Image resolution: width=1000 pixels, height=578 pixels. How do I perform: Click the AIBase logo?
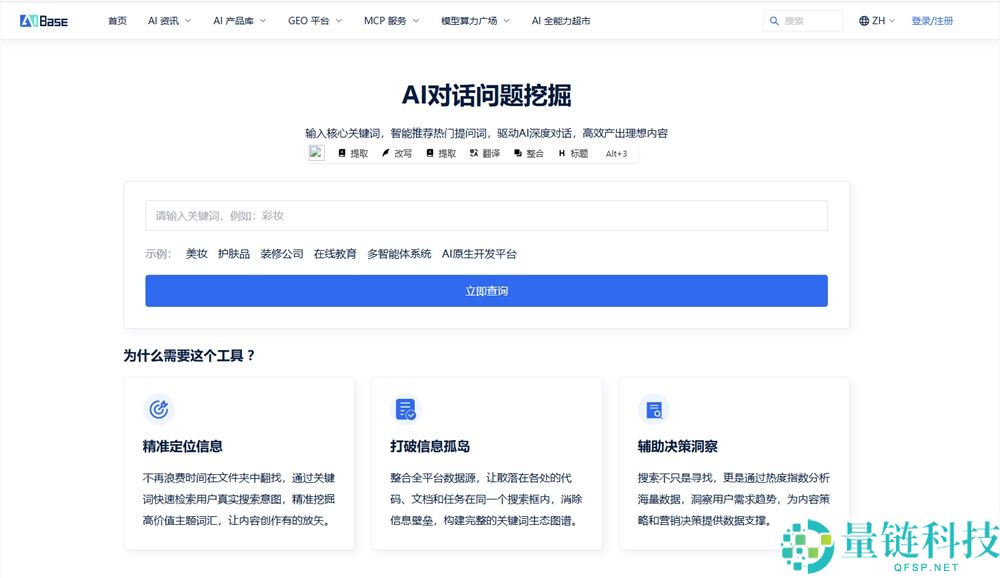43,21
